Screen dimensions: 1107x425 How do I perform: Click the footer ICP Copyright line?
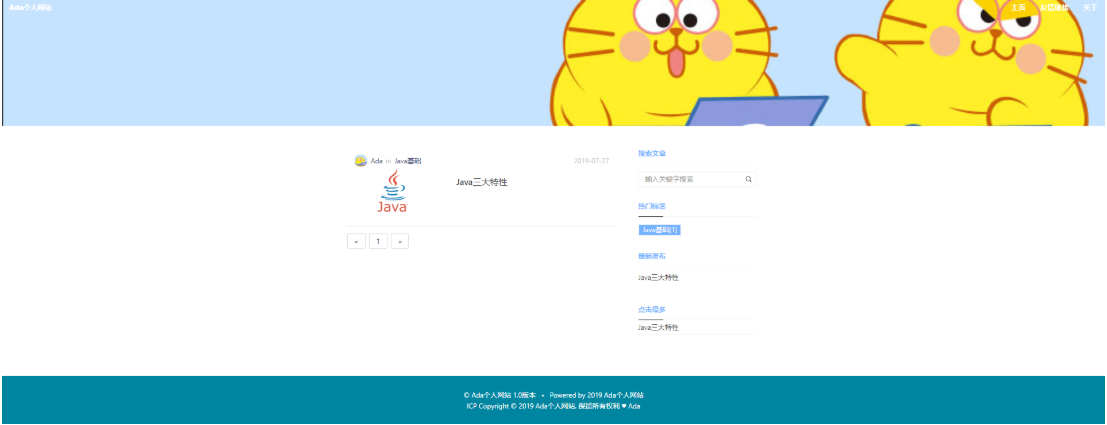[x=554, y=406]
